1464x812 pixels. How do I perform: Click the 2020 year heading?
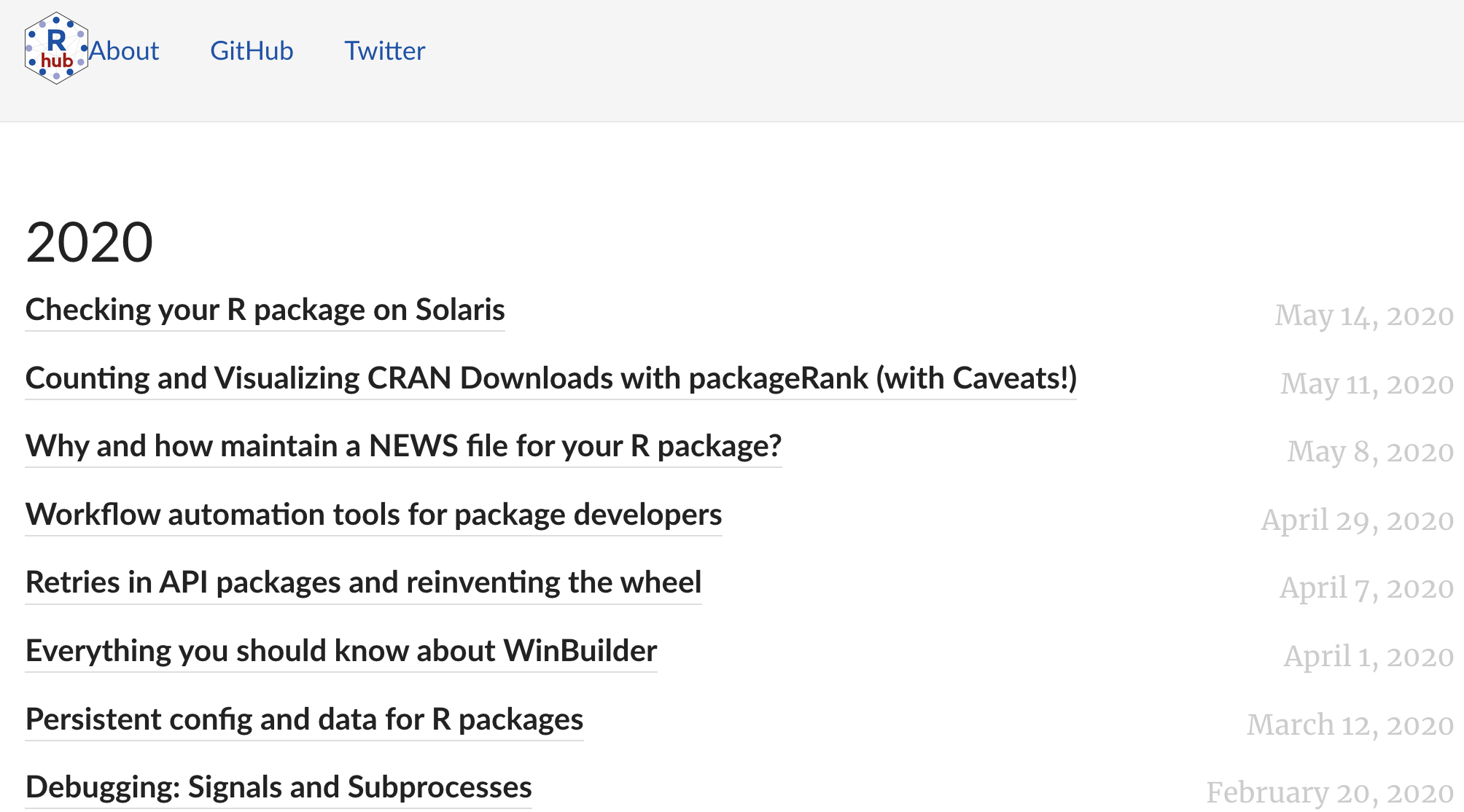89,243
